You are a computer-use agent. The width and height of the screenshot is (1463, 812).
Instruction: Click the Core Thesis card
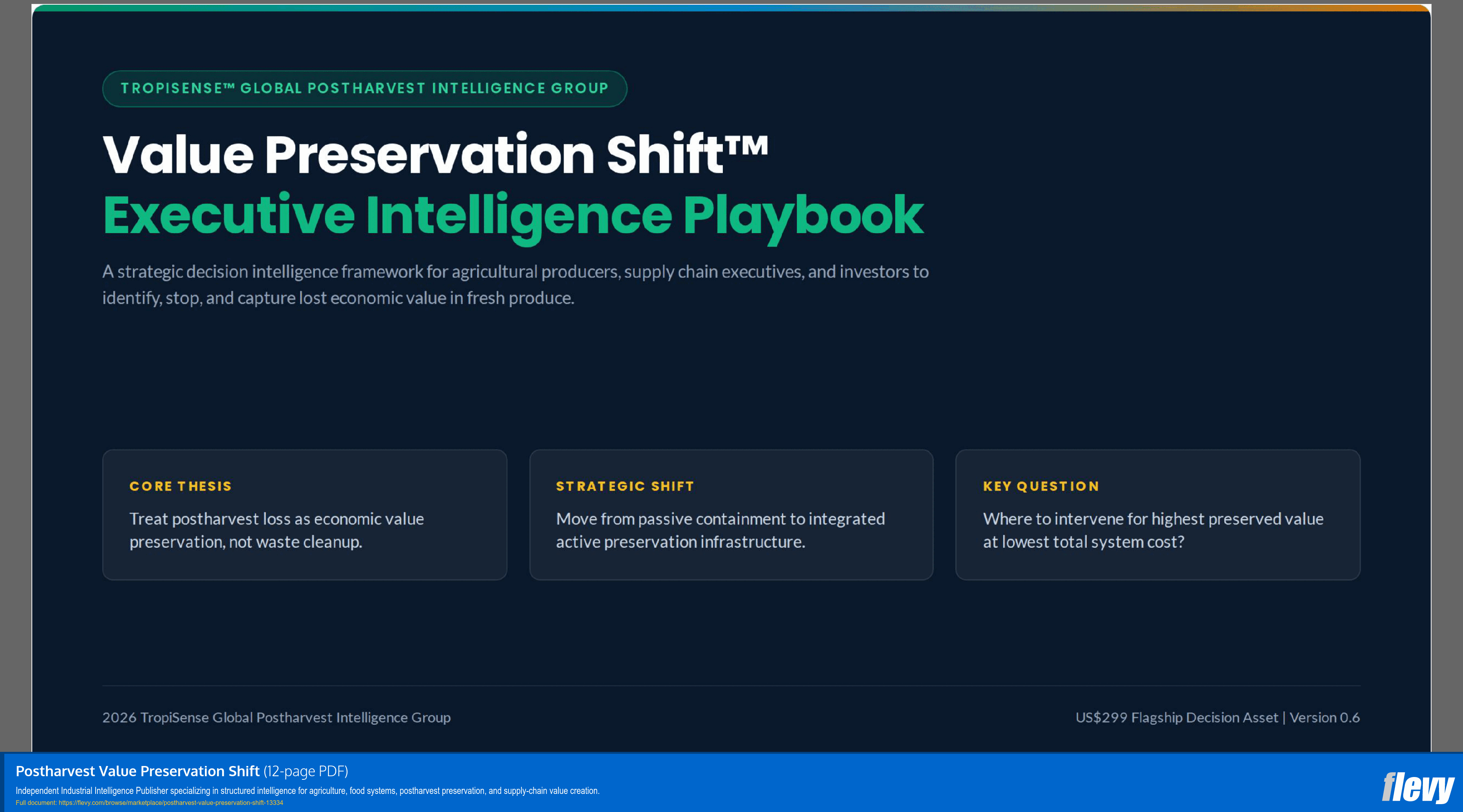click(x=304, y=515)
